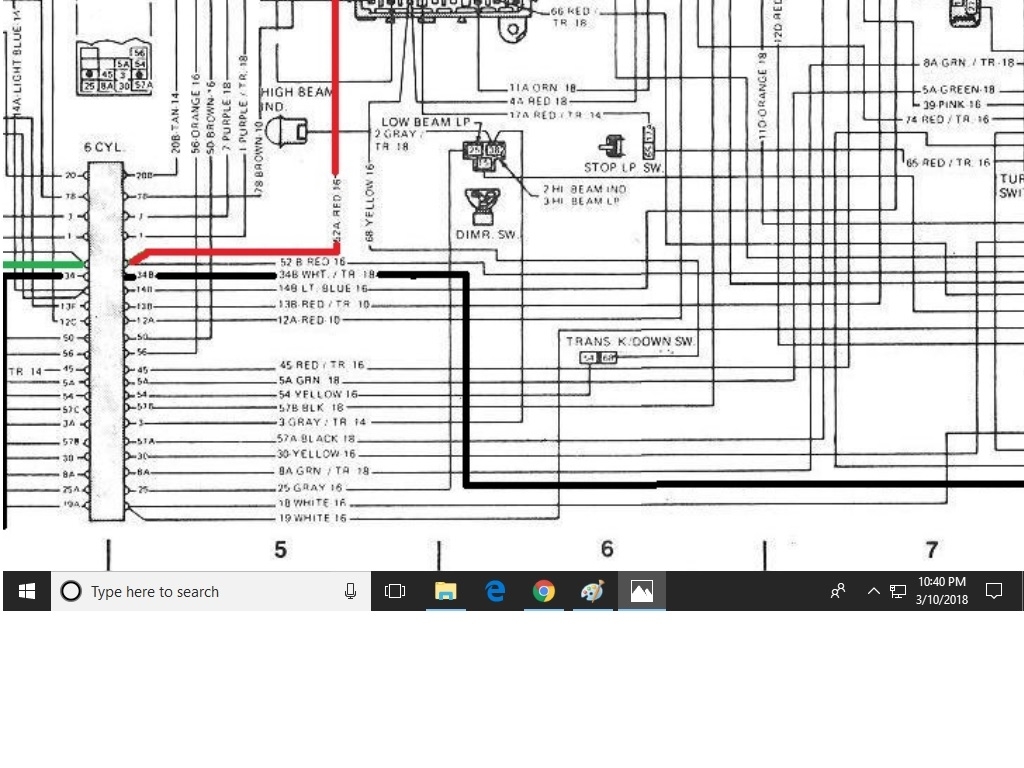The image size is (1024, 768).
Task: Click the 30 YELLOW 16 wire label
Action: point(317,454)
